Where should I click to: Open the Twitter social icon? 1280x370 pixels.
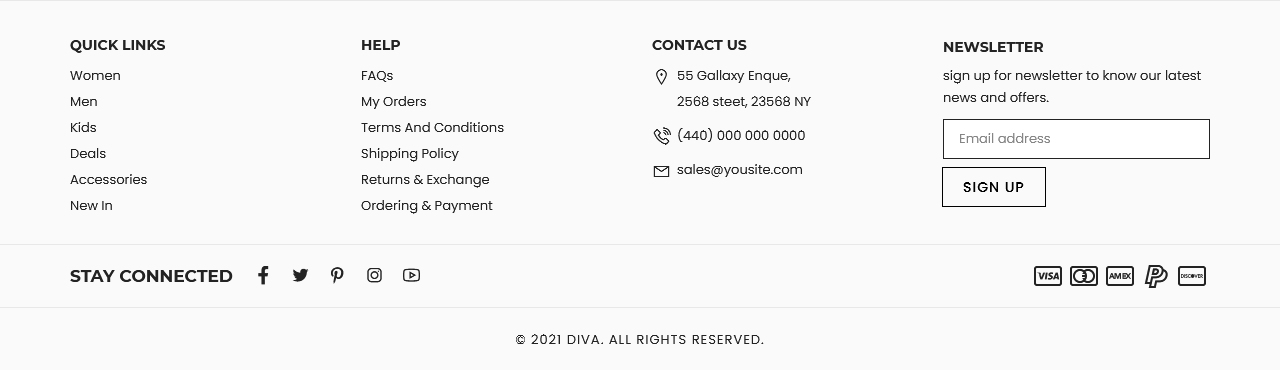click(x=300, y=276)
